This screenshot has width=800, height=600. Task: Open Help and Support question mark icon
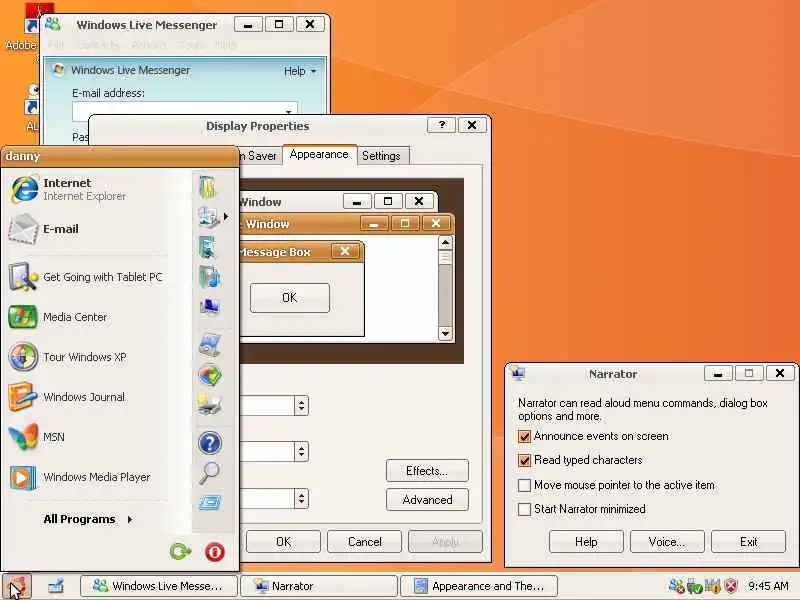[209, 443]
